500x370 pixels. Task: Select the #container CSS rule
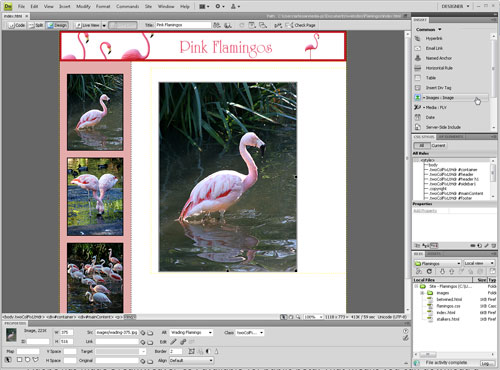453,170
